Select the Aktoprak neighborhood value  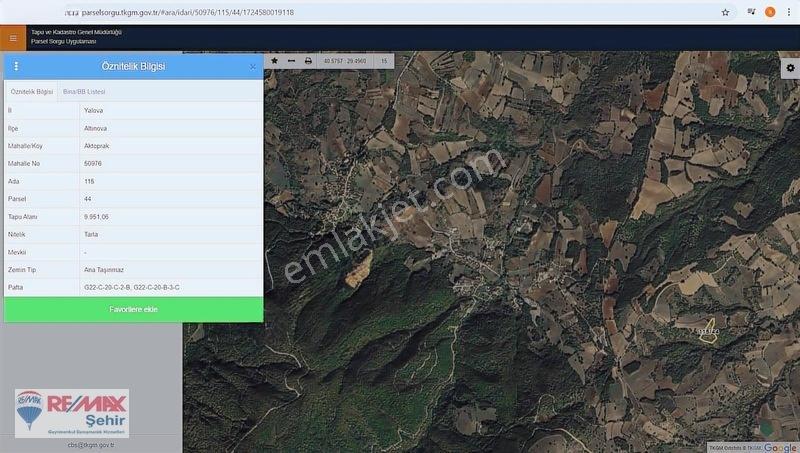96,146
